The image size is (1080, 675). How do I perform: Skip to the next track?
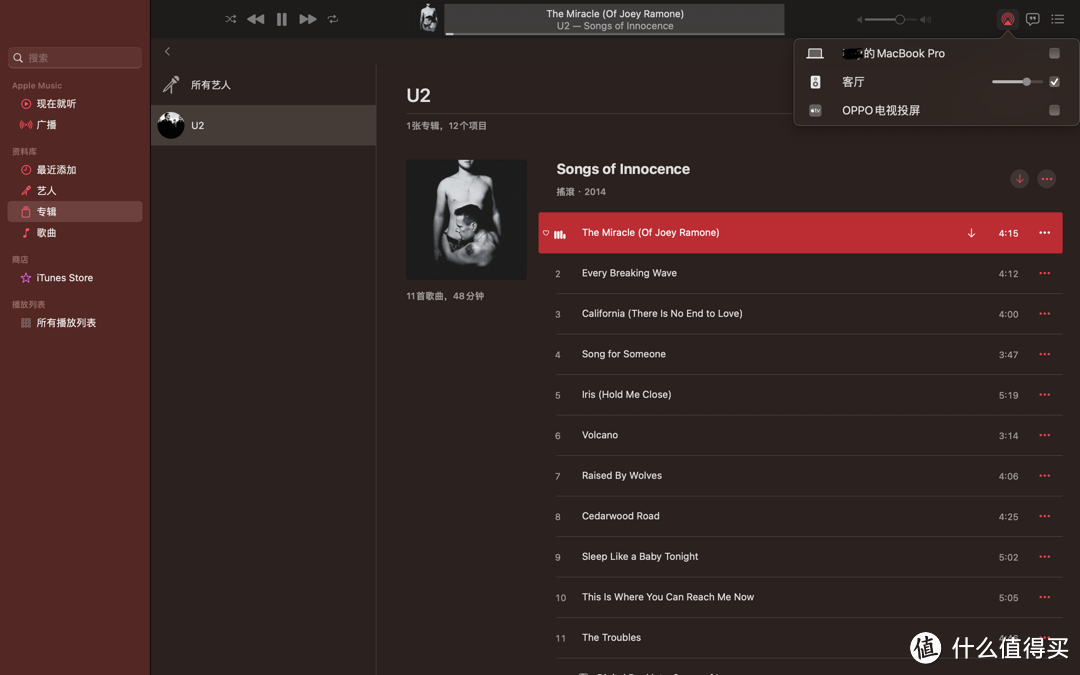pos(308,19)
